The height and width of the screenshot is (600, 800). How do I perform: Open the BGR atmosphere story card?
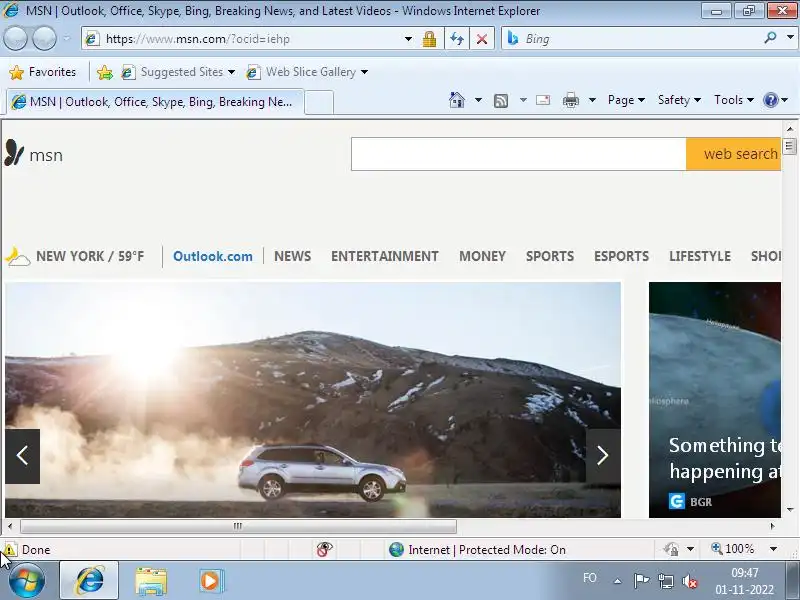click(x=715, y=399)
